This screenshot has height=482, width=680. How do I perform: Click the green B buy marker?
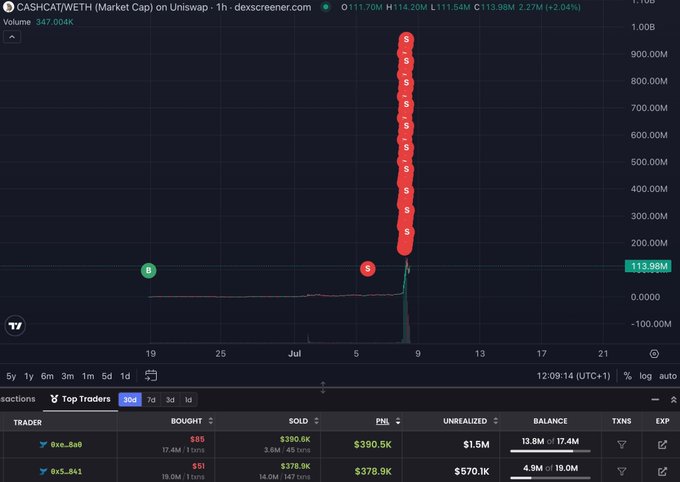[149, 271]
